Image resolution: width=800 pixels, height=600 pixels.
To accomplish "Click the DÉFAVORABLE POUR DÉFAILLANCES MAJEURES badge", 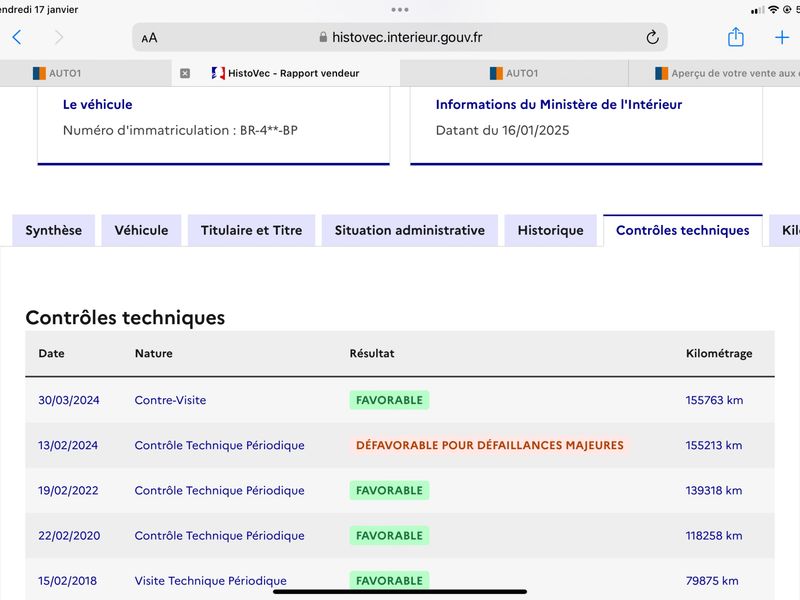I will tap(489, 445).
